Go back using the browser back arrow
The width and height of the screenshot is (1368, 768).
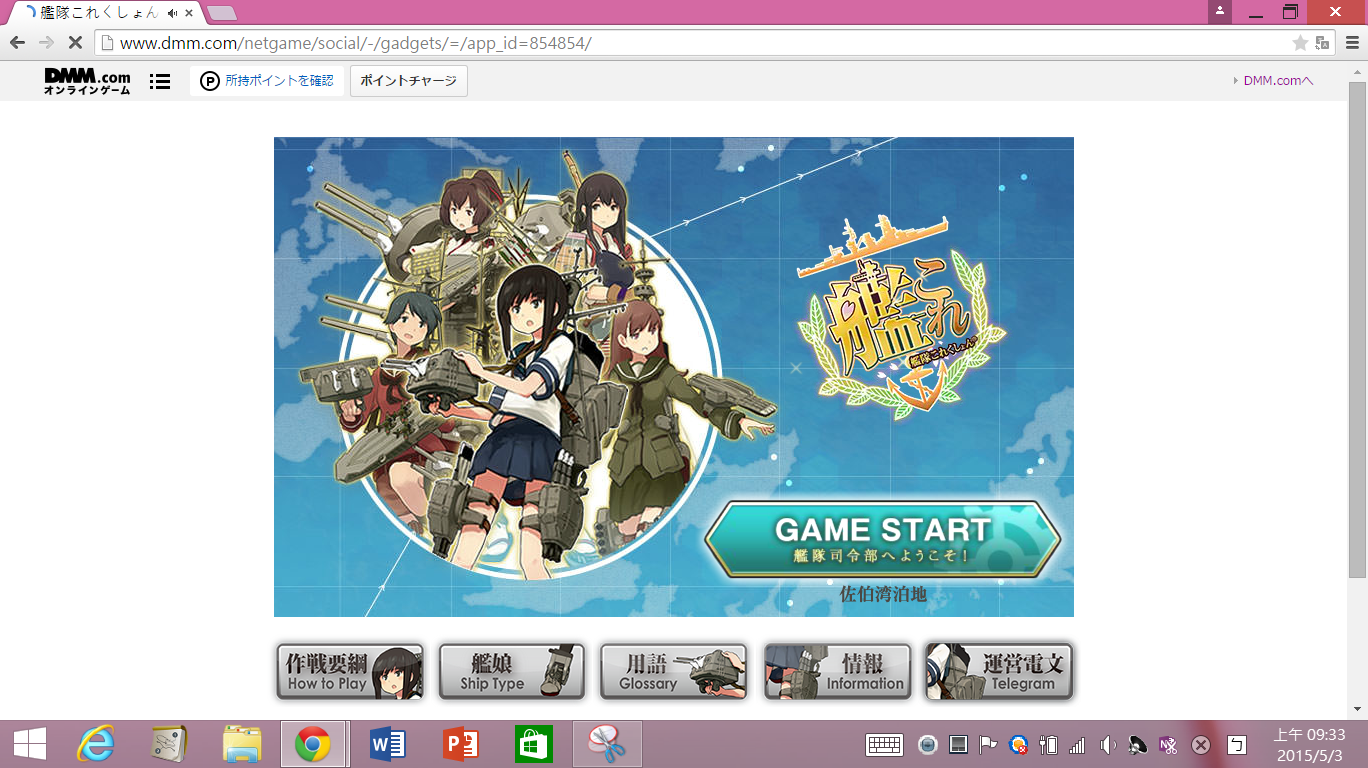pos(17,43)
